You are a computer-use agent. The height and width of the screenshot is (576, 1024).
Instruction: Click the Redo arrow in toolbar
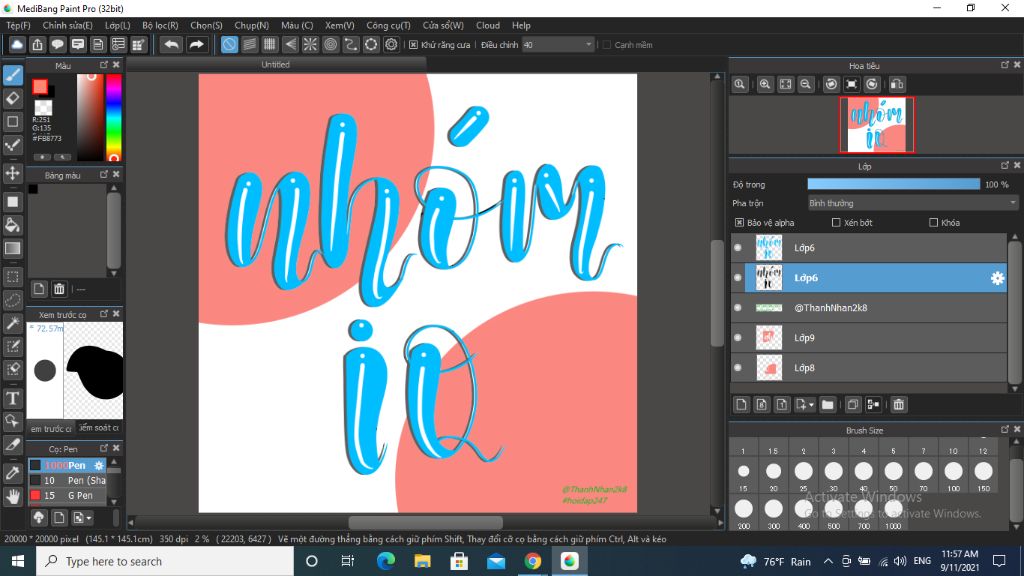coord(196,44)
